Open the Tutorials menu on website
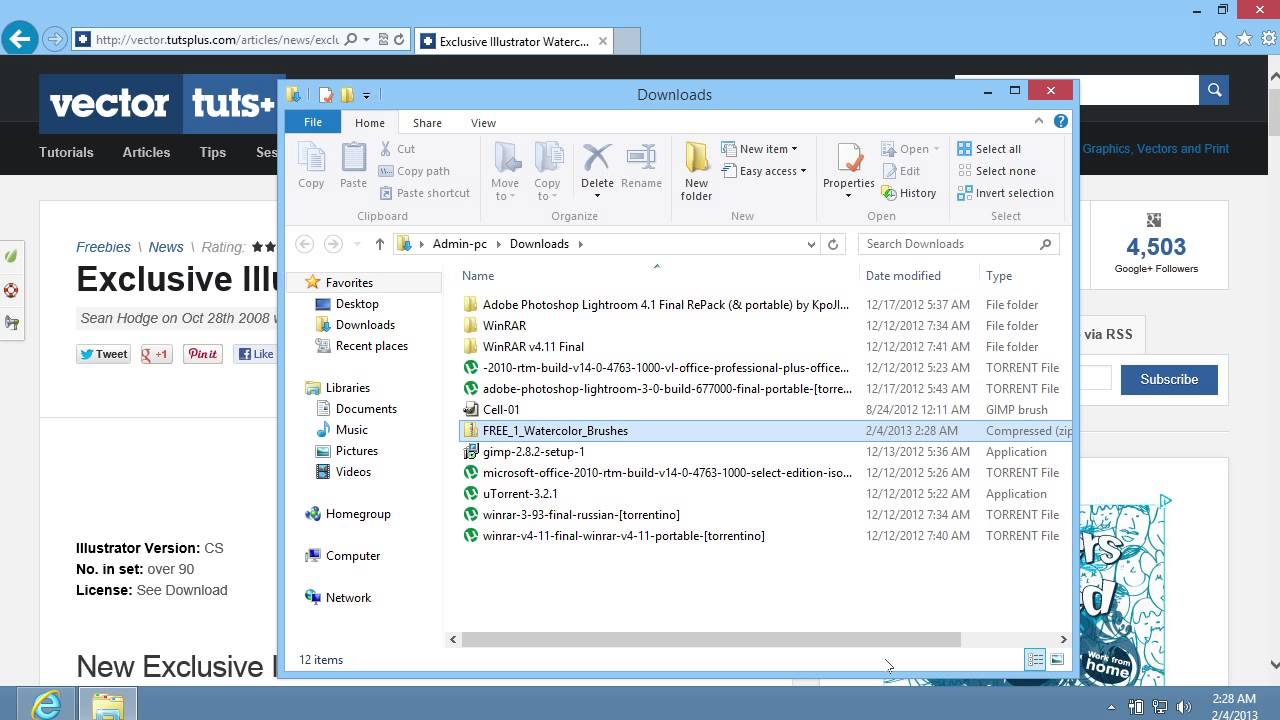 tap(66, 152)
